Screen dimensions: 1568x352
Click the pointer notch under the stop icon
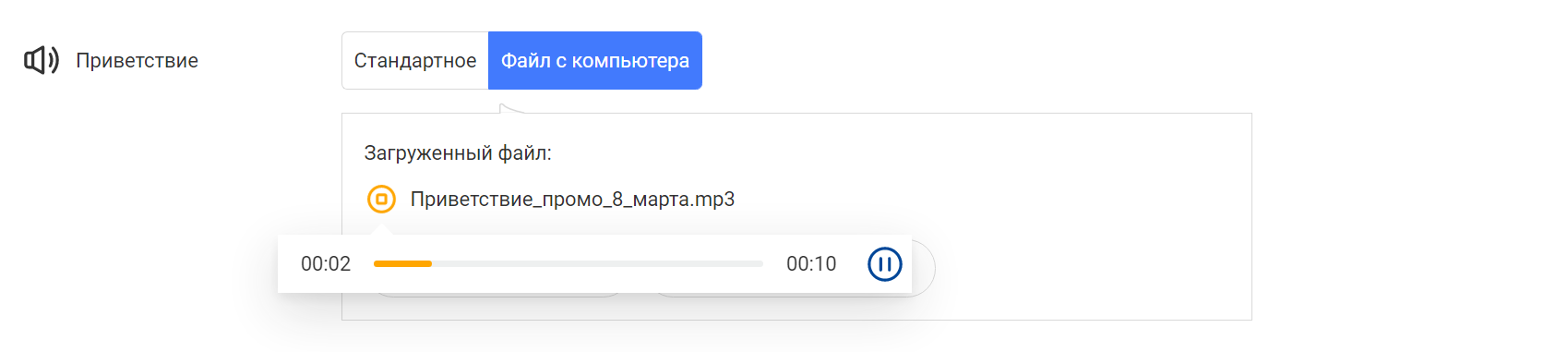381,228
